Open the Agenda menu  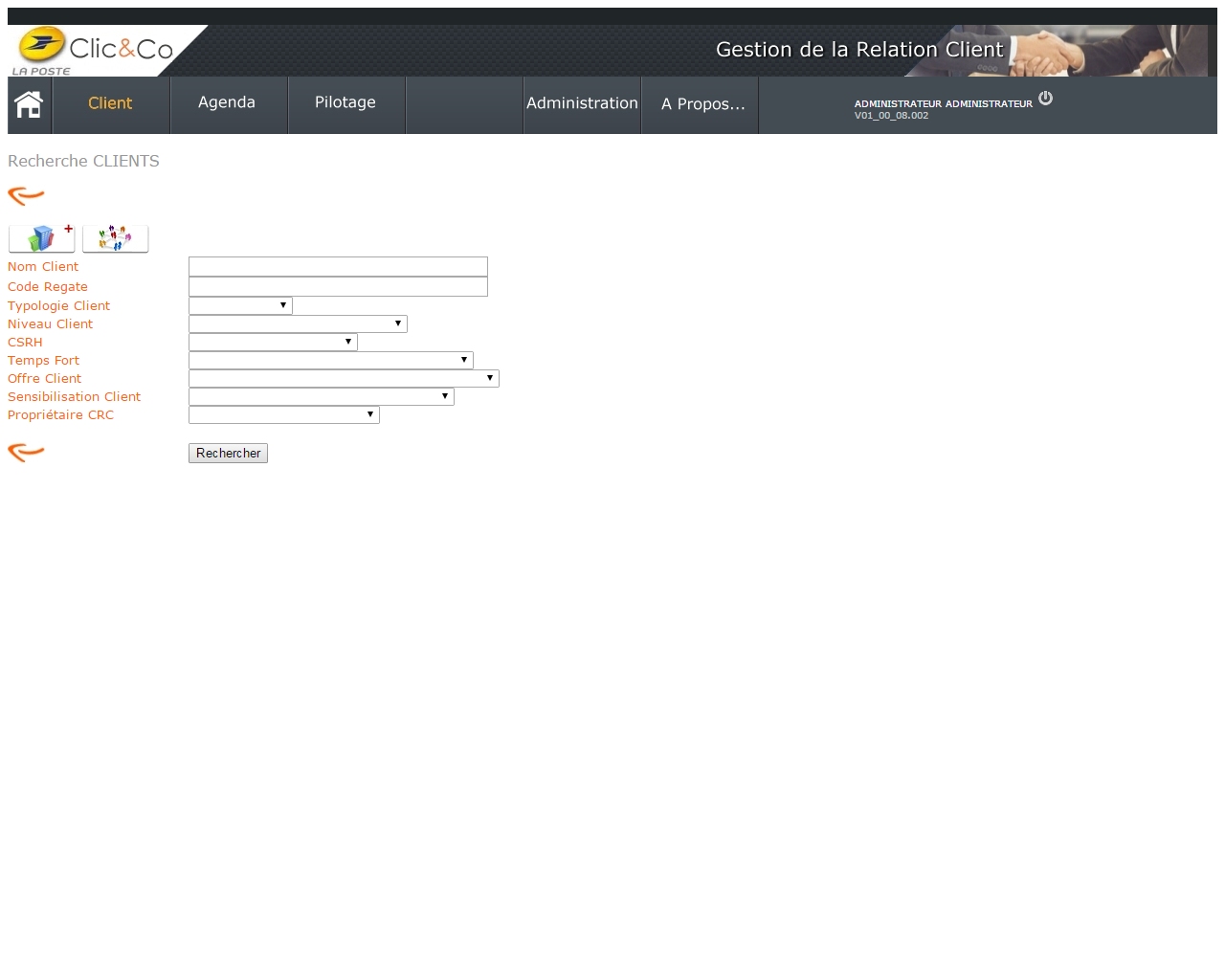(x=227, y=103)
